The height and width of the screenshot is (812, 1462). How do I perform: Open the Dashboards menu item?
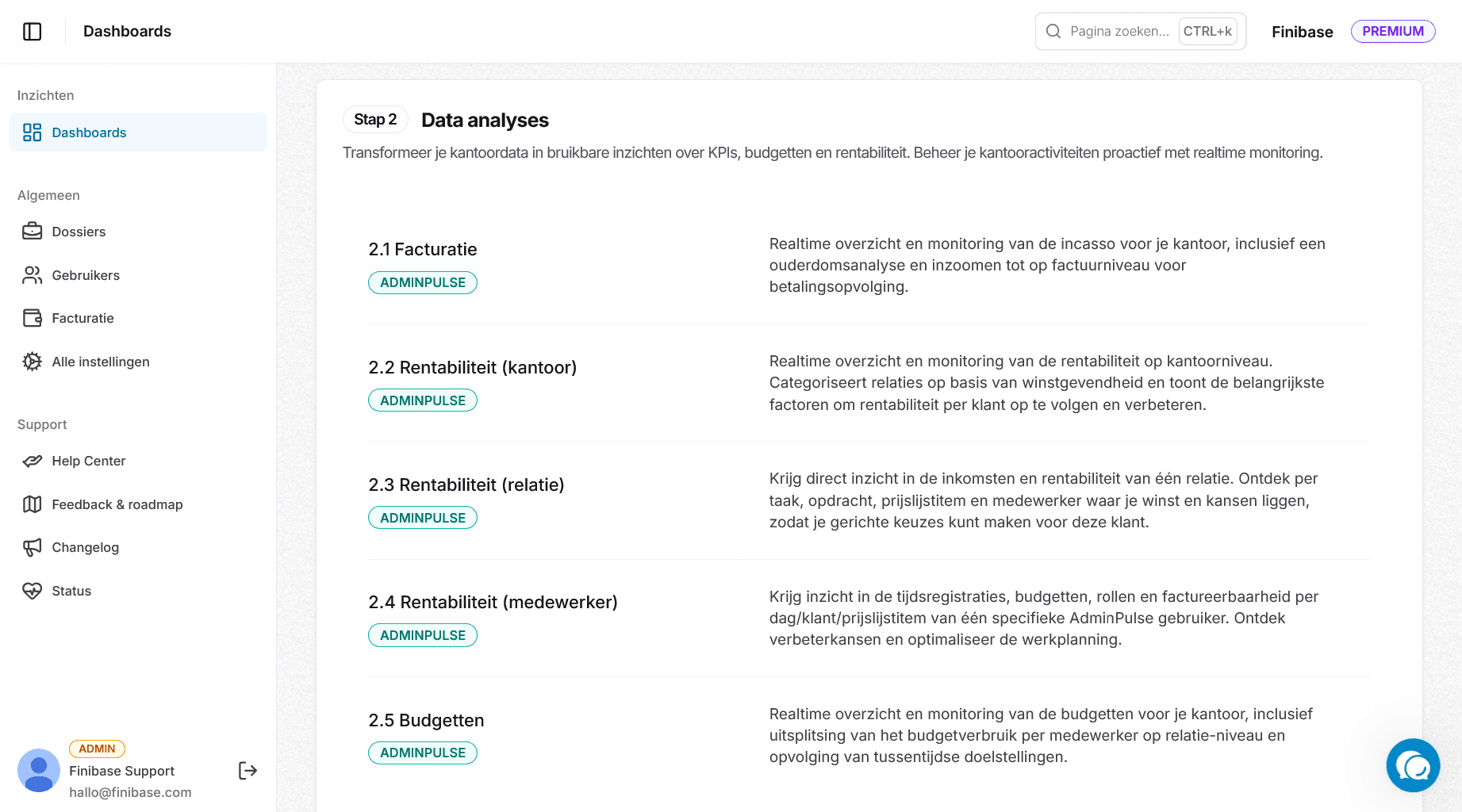[89, 132]
